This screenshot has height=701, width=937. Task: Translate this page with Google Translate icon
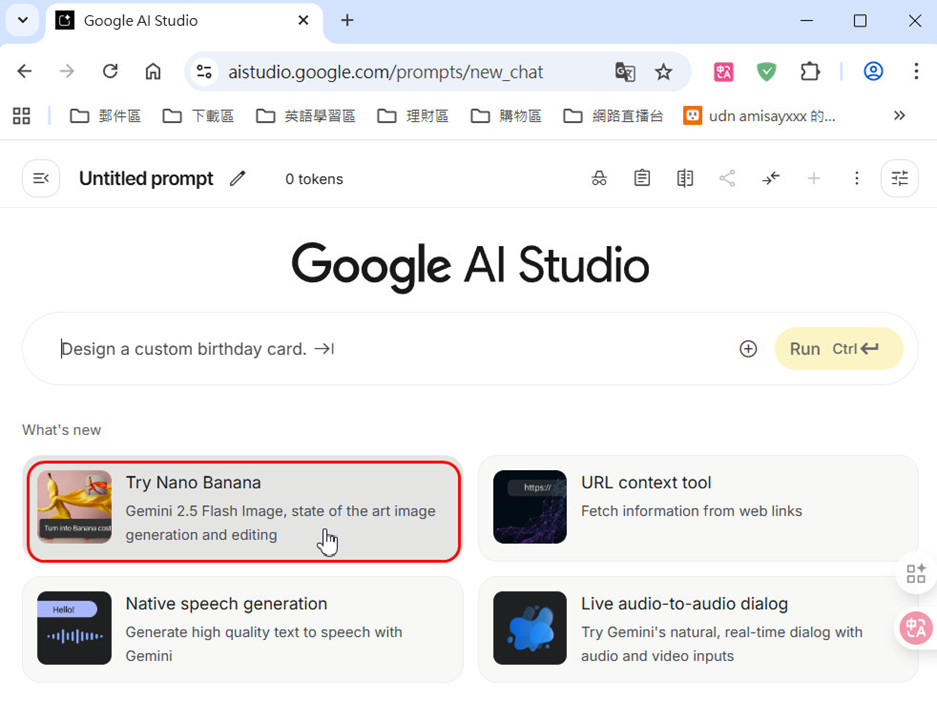click(x=625, y=72)
